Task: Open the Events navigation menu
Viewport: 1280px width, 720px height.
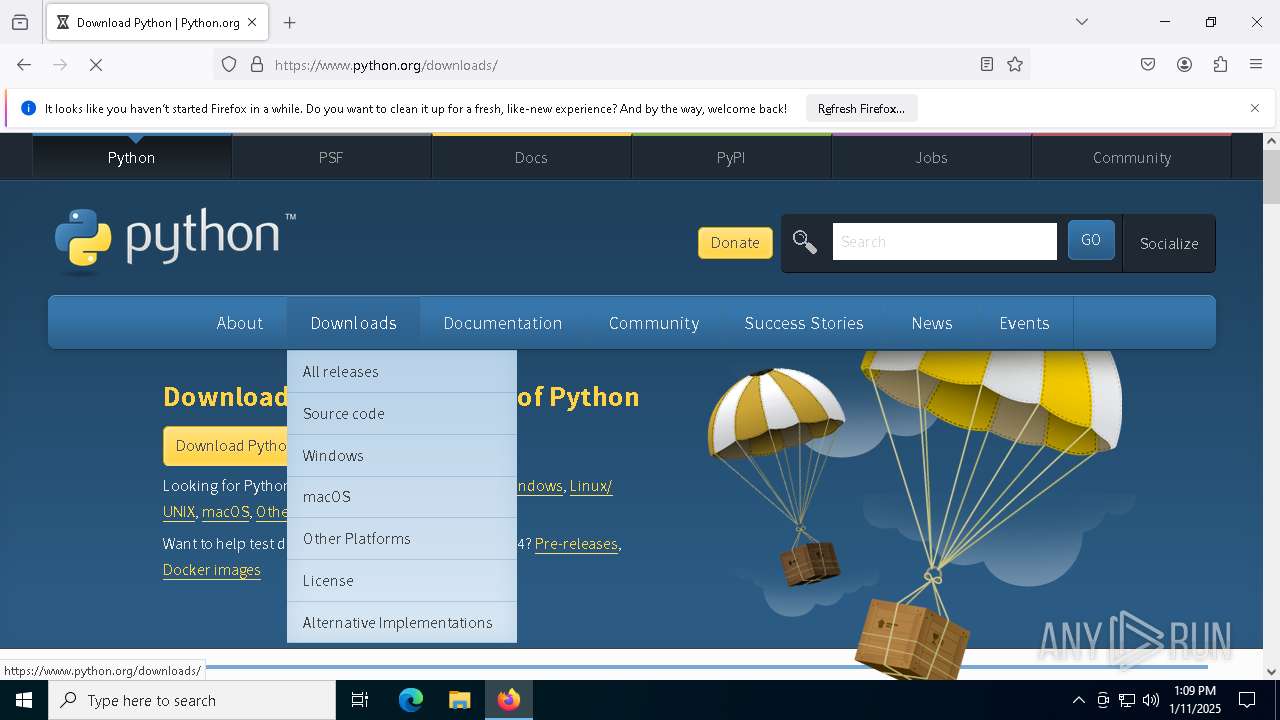Action: (x=1024, y=323)
